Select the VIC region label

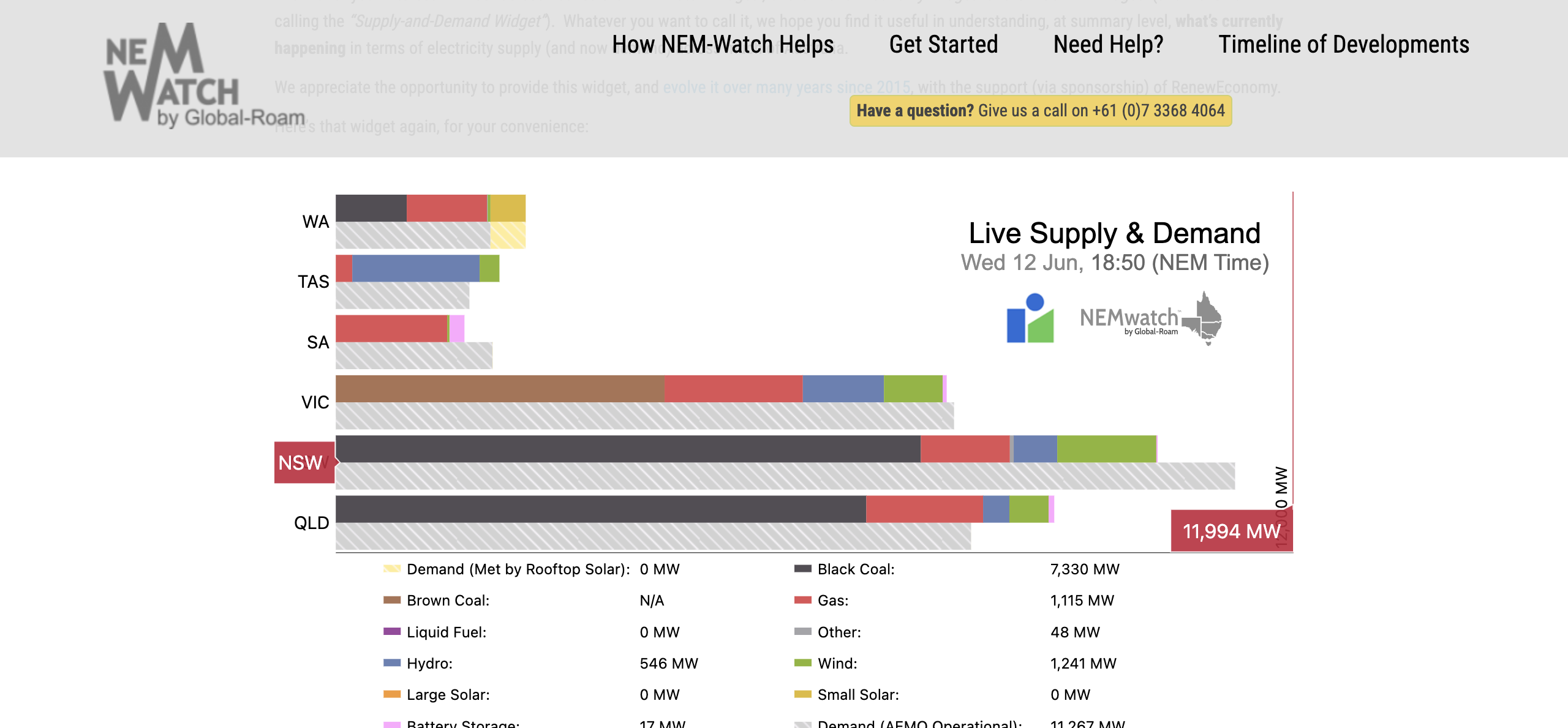tap(315, 402)
